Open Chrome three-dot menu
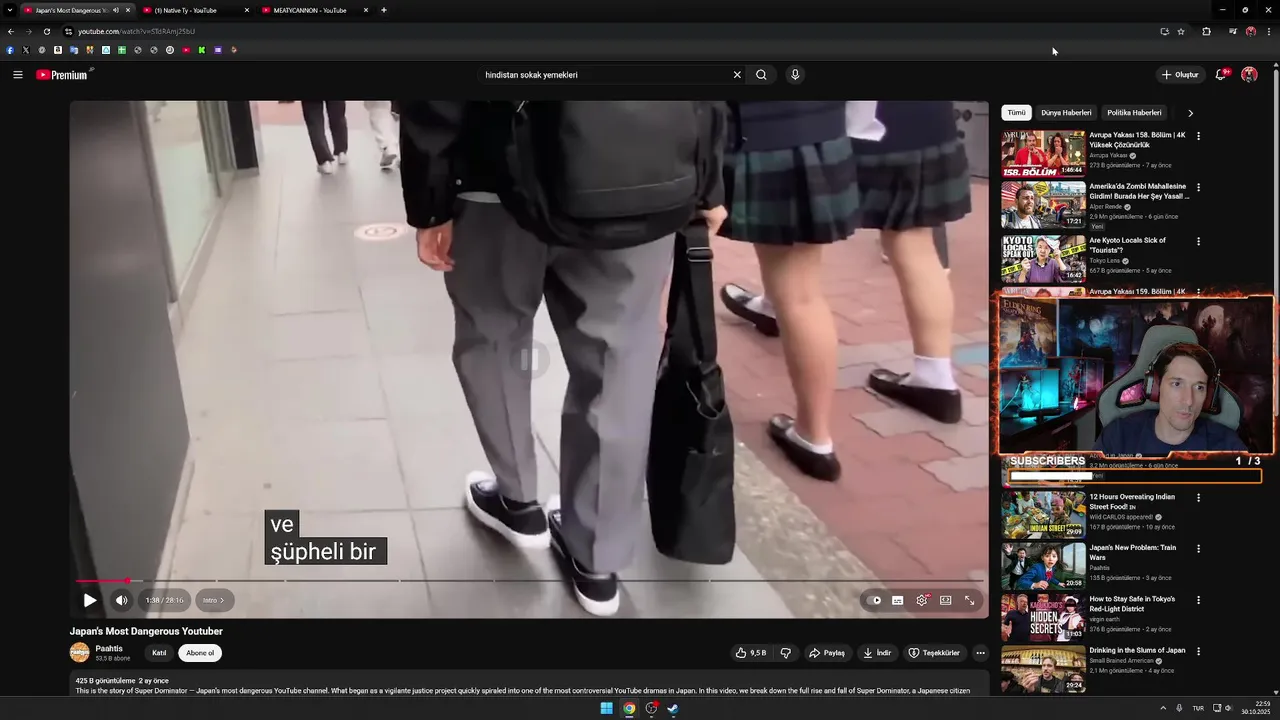The width and height of the screenshot is (1280, 720). tap(1269, 32)
